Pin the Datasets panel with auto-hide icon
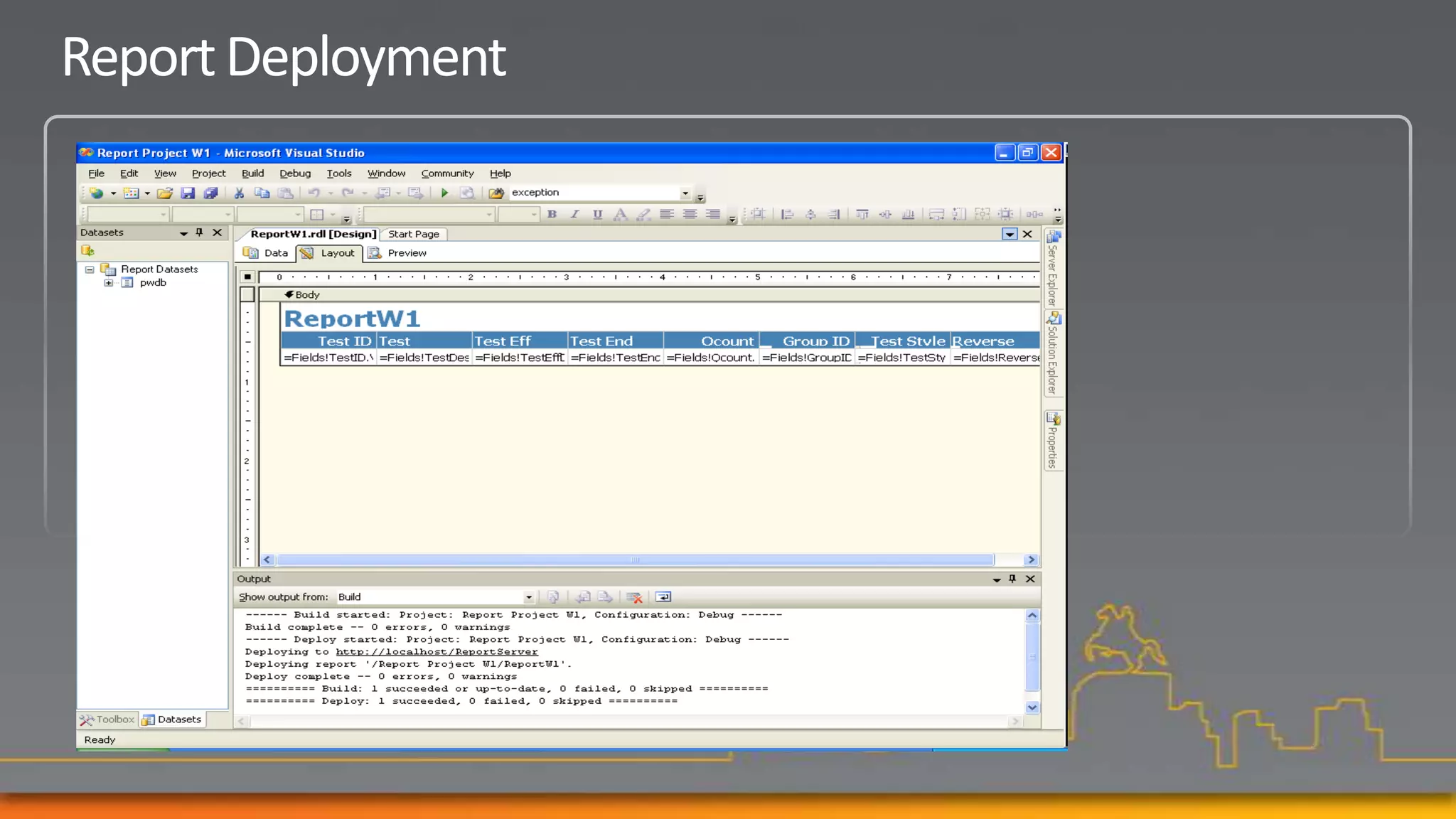The height and width of the screenshot is (819, 1456). (200, 232)
